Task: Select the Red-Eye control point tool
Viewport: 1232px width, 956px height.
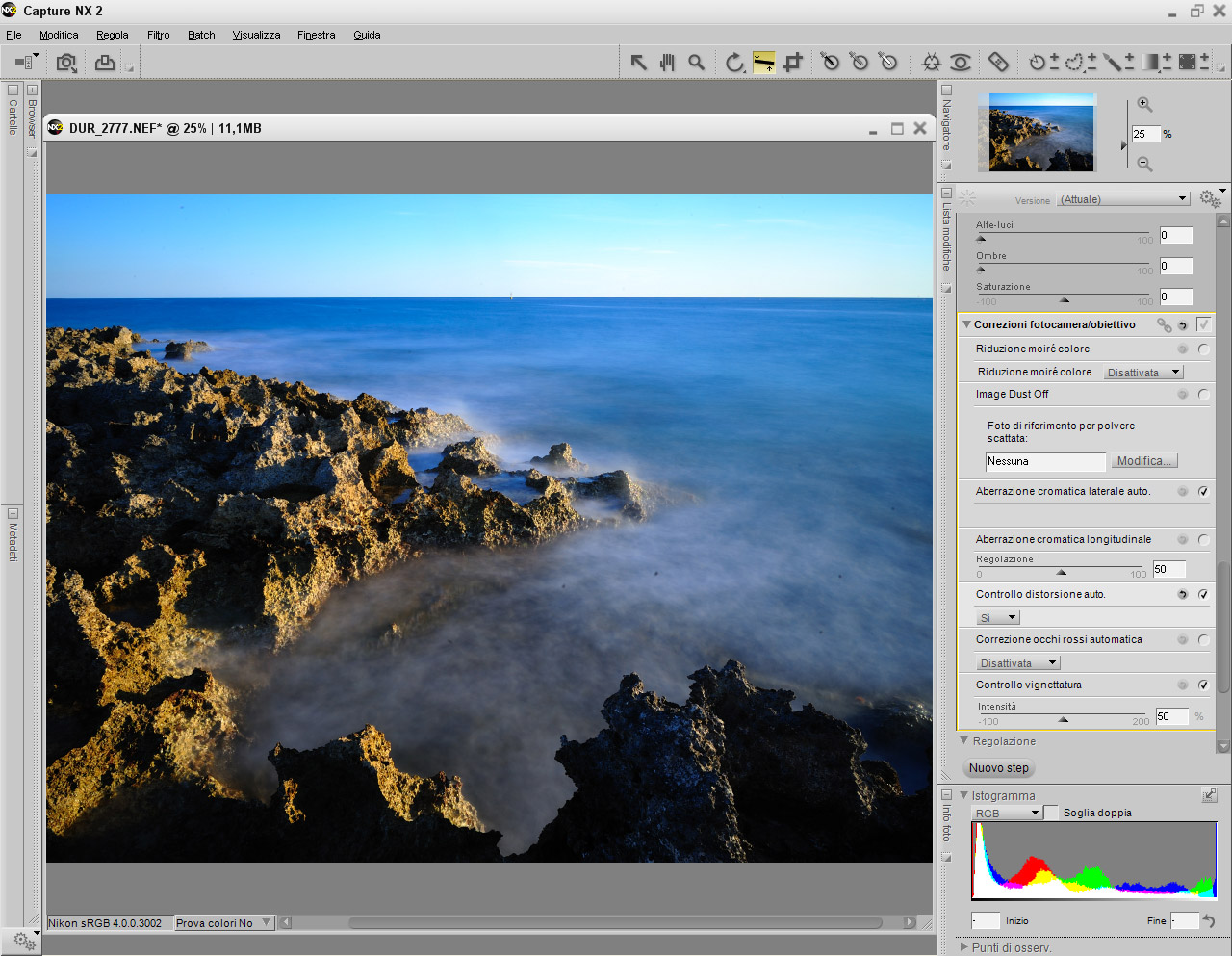Action: (960, 63)
